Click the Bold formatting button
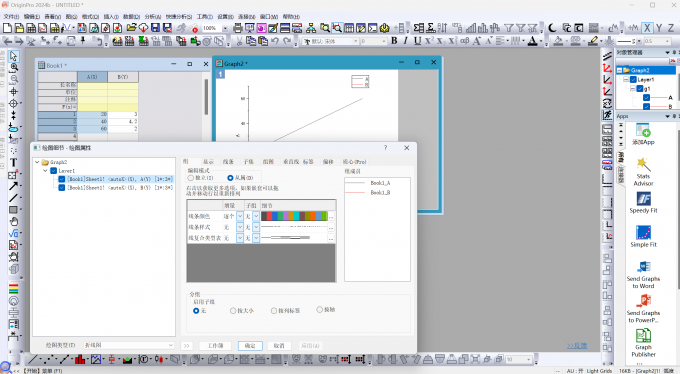 [x=394, y=41]
